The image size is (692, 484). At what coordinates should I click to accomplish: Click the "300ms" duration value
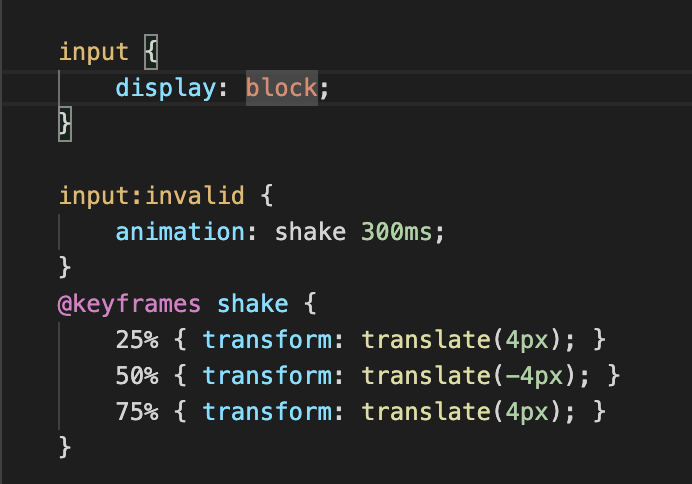(397, 232)
